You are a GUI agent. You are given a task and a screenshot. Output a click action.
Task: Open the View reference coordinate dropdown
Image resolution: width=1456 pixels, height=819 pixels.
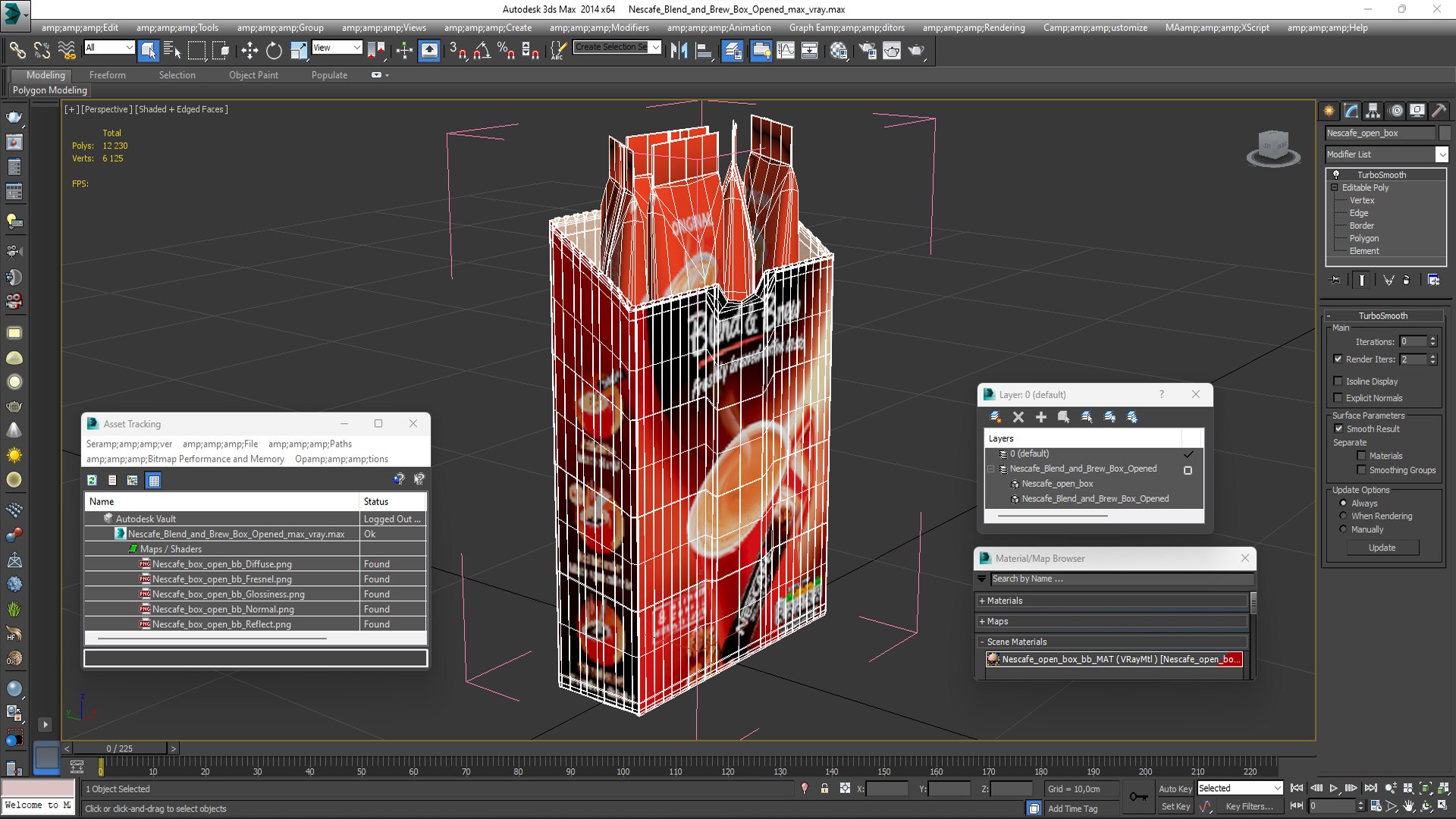pos(337,48)
